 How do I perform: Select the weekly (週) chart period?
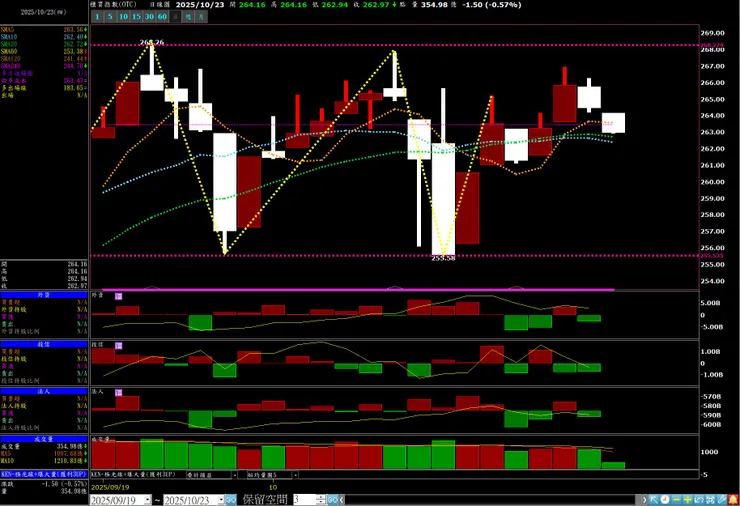tap(188, 17)
